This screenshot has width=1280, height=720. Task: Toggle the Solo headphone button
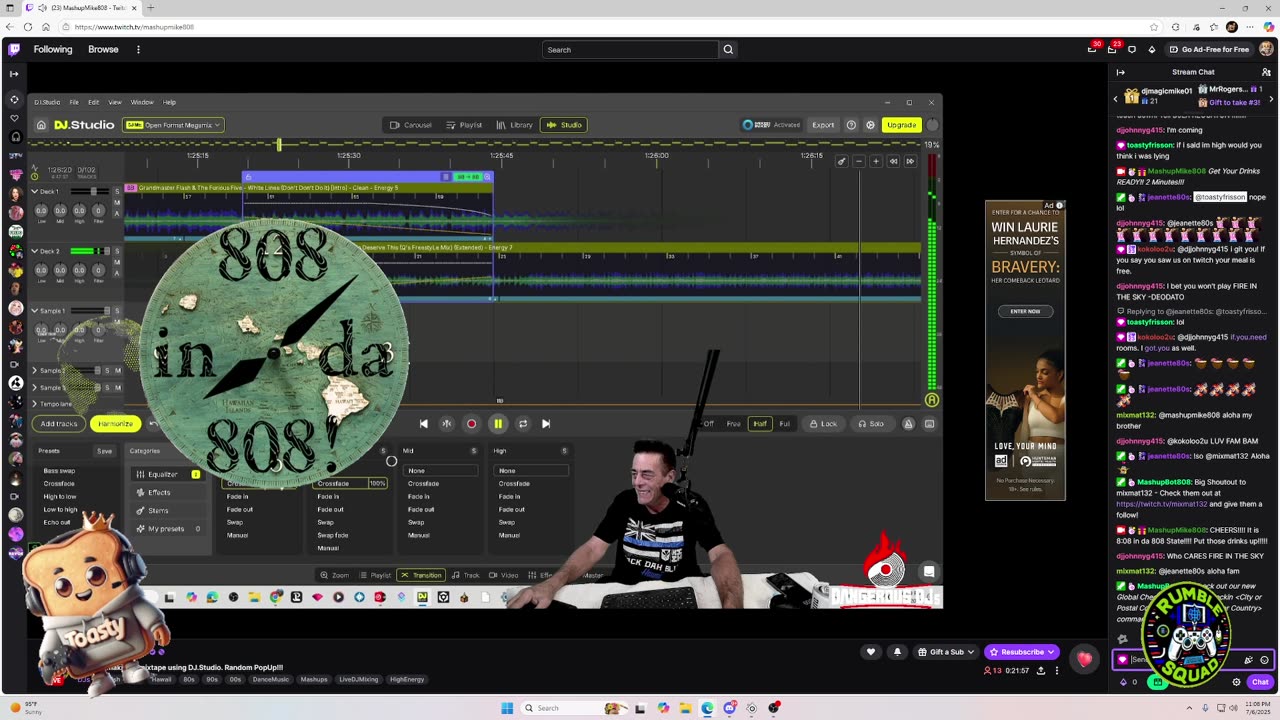click(870, 424)
